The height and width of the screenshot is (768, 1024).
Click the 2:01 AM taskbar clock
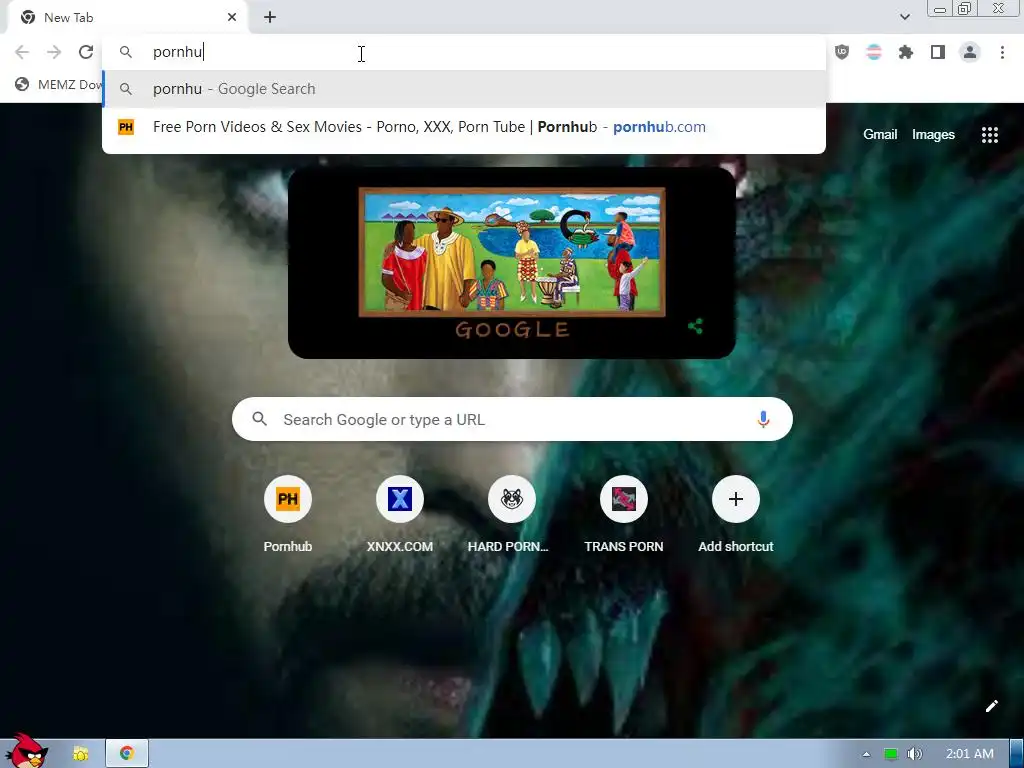[x=970, y=754]
